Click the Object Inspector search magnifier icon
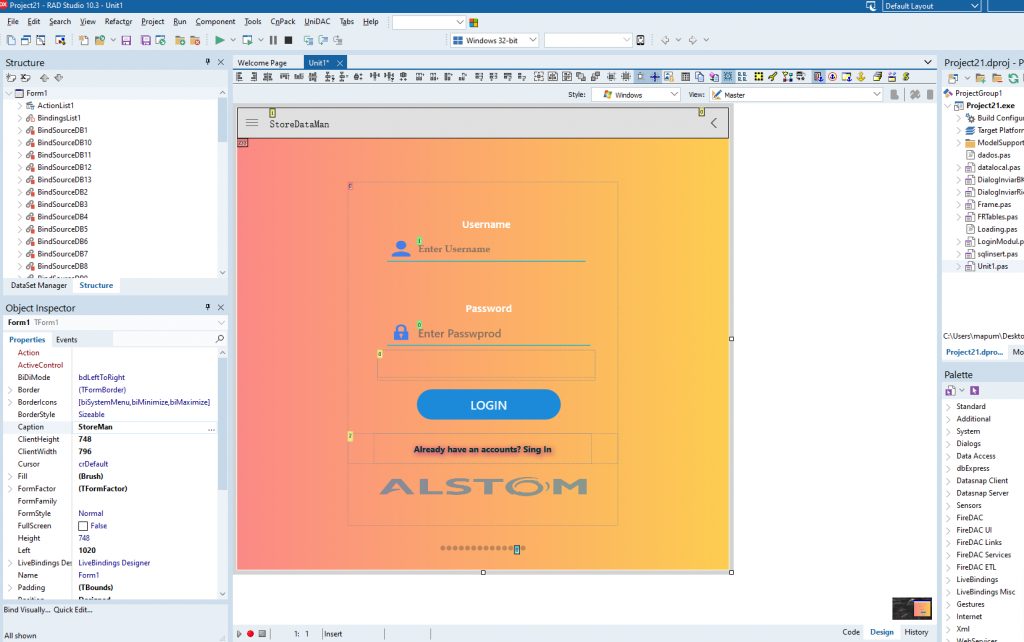This screenshot has width=1024, height=642. click(219, 339)
